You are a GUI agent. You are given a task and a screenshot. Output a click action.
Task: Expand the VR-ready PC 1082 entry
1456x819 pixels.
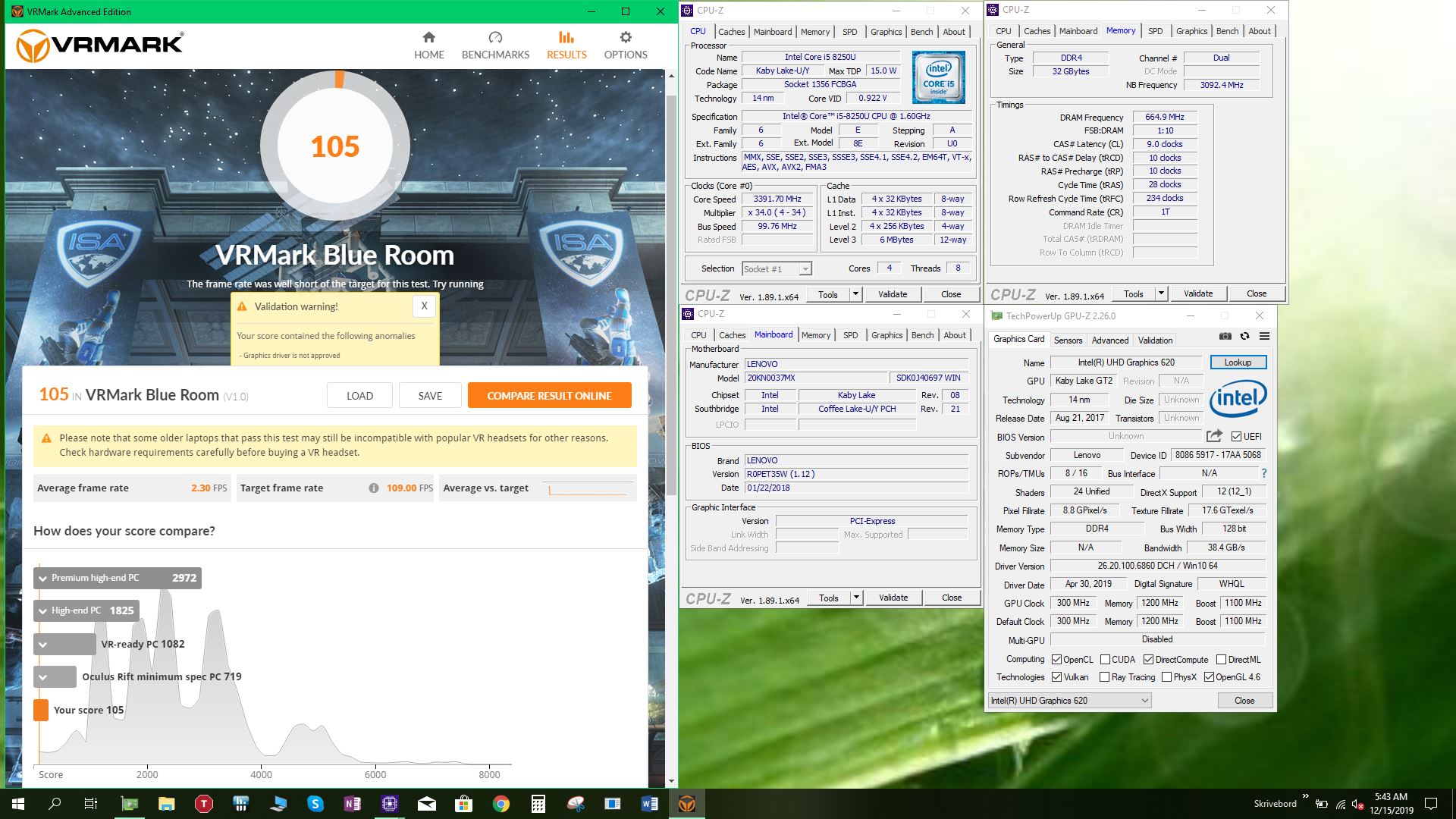click(x=65, y=644)
